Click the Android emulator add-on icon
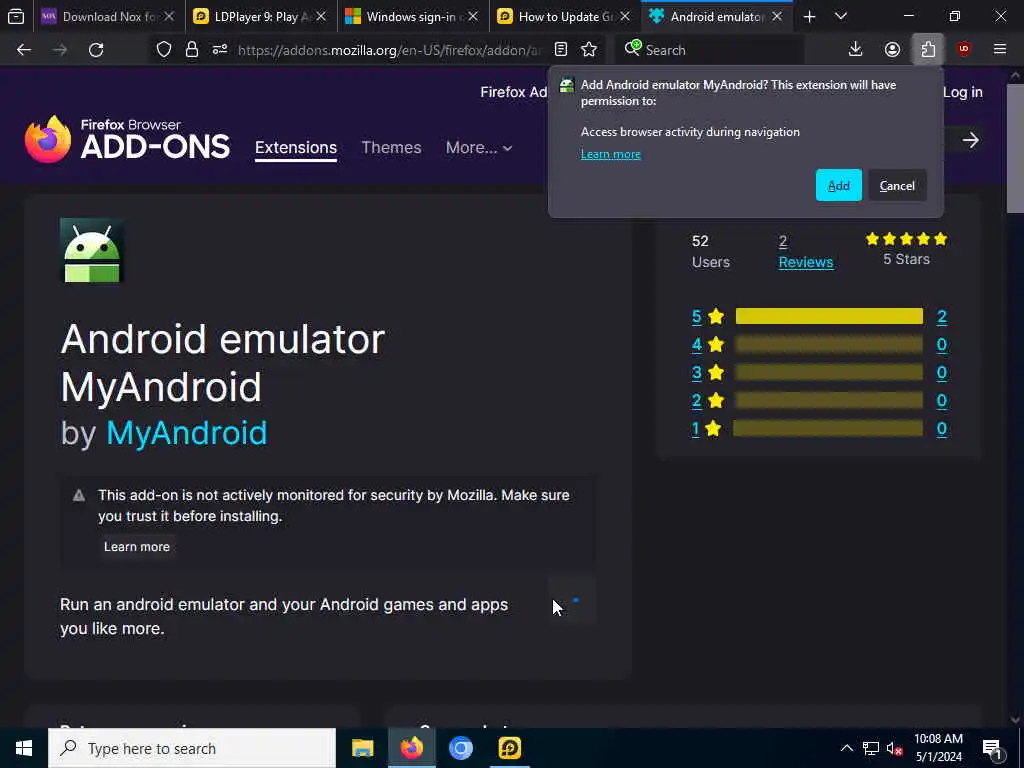The height and width of the screenshot is (768, 1024). tap(91, 251)
